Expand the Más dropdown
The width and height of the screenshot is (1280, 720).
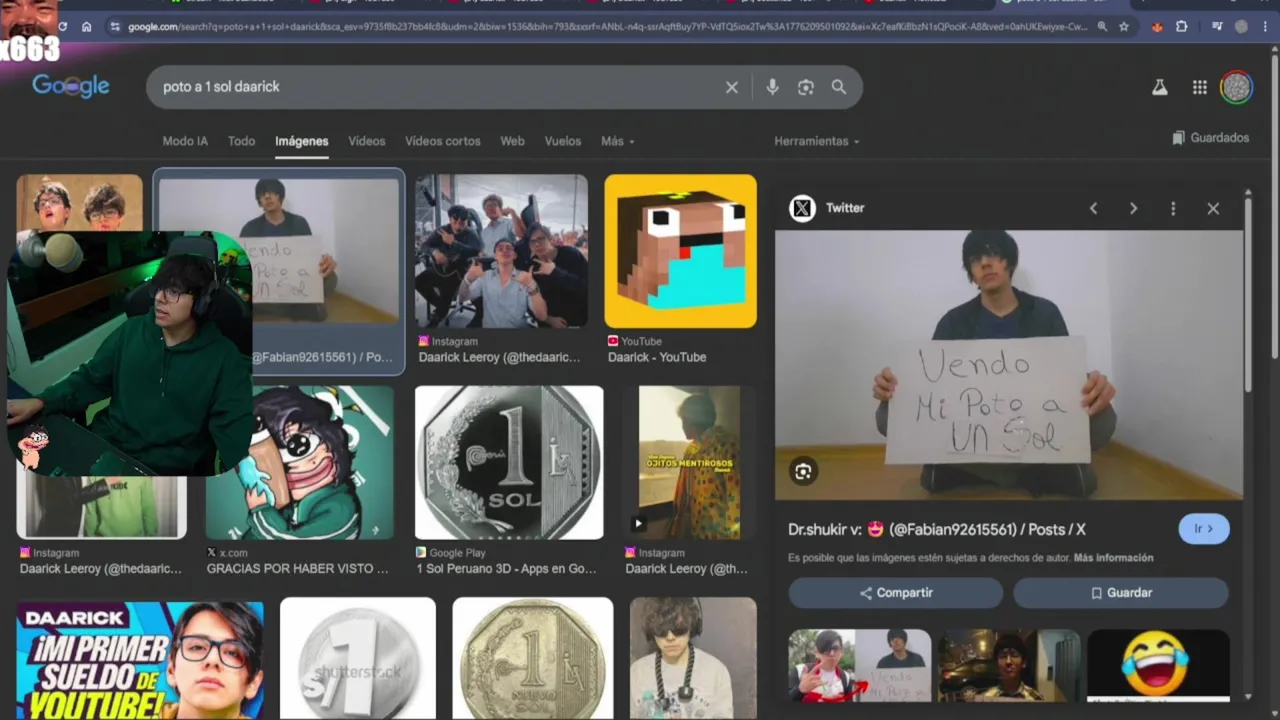pos(618,141)
